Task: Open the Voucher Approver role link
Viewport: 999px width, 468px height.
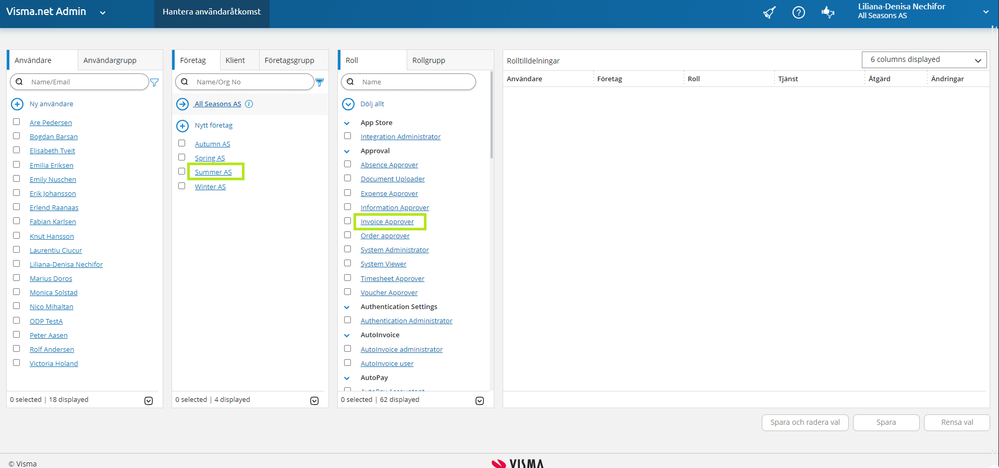Action: click(x=389, y=293)
